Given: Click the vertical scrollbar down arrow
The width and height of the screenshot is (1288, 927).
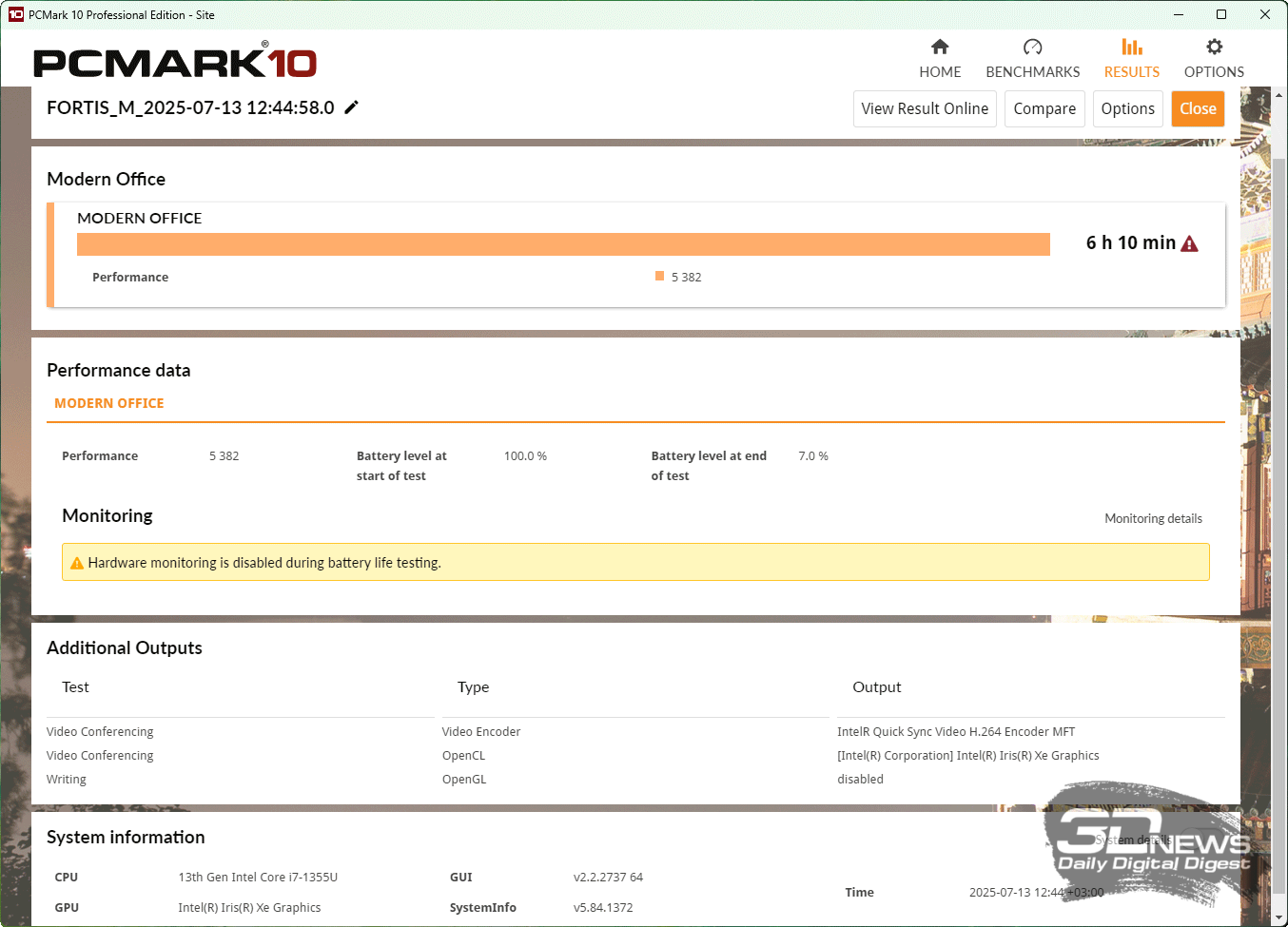Looking at the screenshot, I should pyautogui.click(x=1279, y=918).
